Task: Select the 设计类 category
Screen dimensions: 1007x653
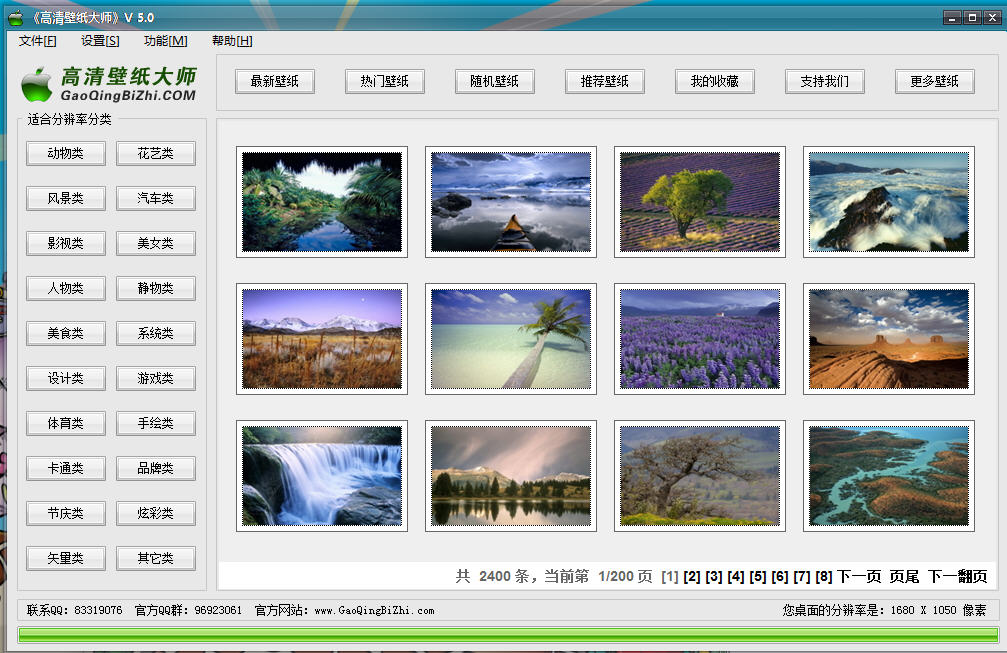Action: [66, 378]
